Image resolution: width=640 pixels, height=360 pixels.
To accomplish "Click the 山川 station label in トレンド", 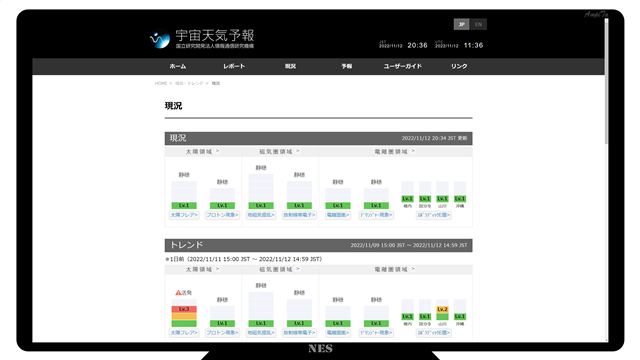I will [442, 324].
